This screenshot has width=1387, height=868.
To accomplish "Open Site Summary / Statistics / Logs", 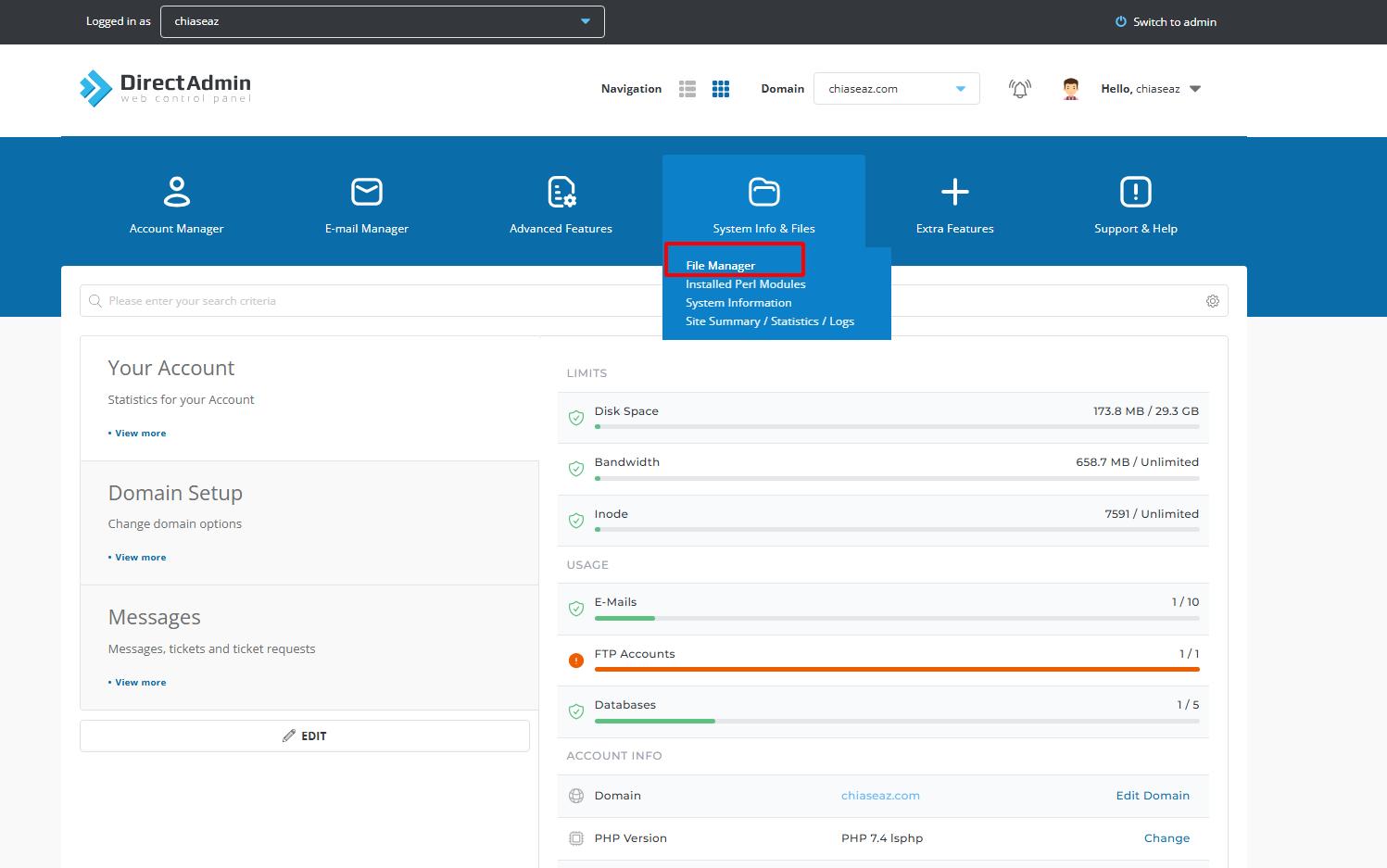I will 769,321.
